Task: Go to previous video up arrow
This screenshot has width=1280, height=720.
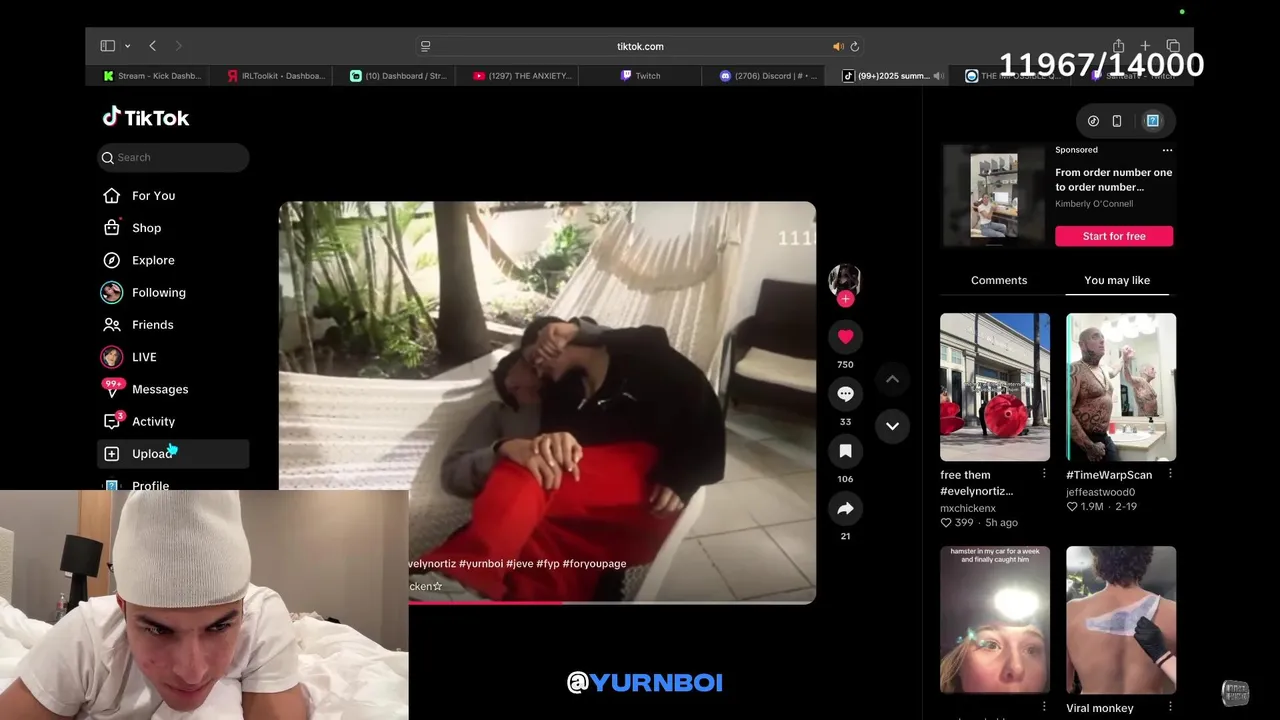Action: 892,379
